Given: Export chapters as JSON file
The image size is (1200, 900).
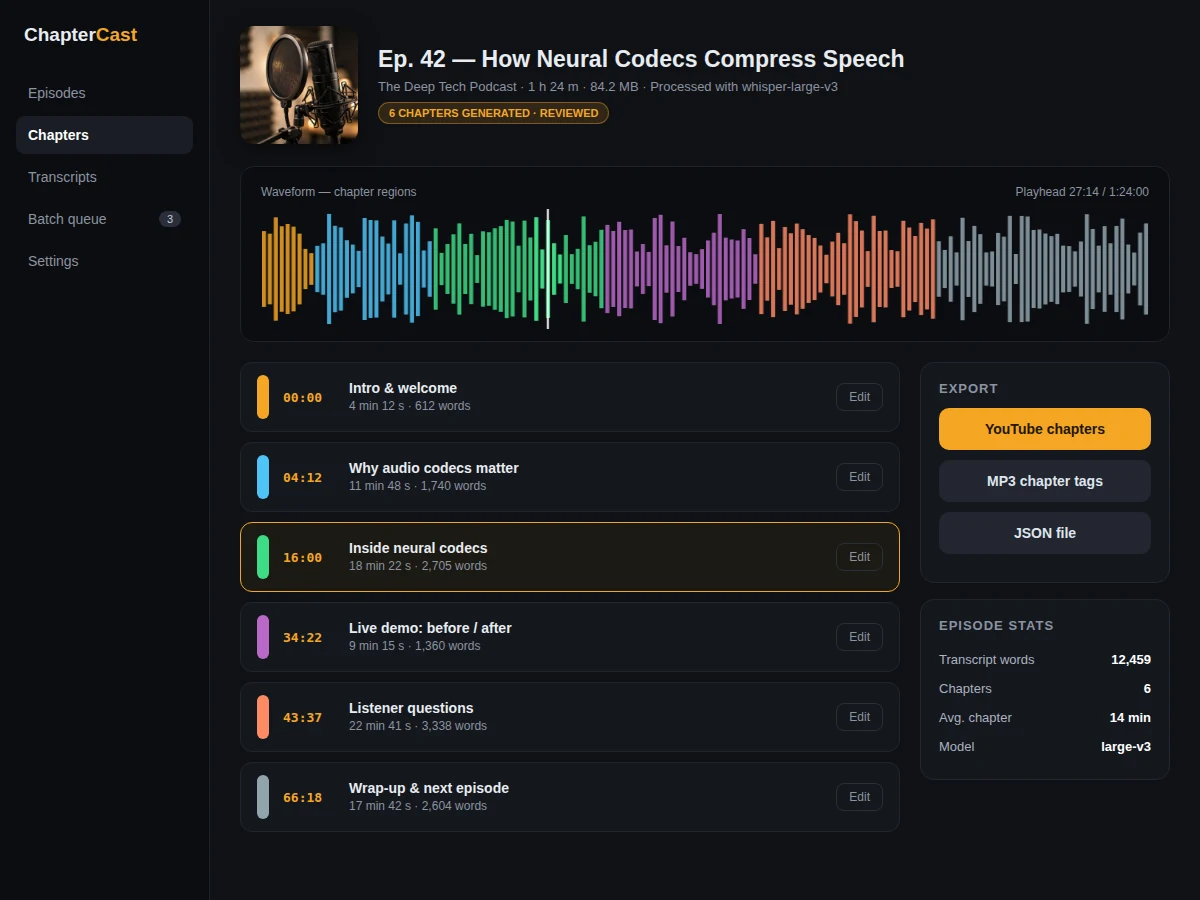Looking at the screenshot, I should [x=1045, y=533].
